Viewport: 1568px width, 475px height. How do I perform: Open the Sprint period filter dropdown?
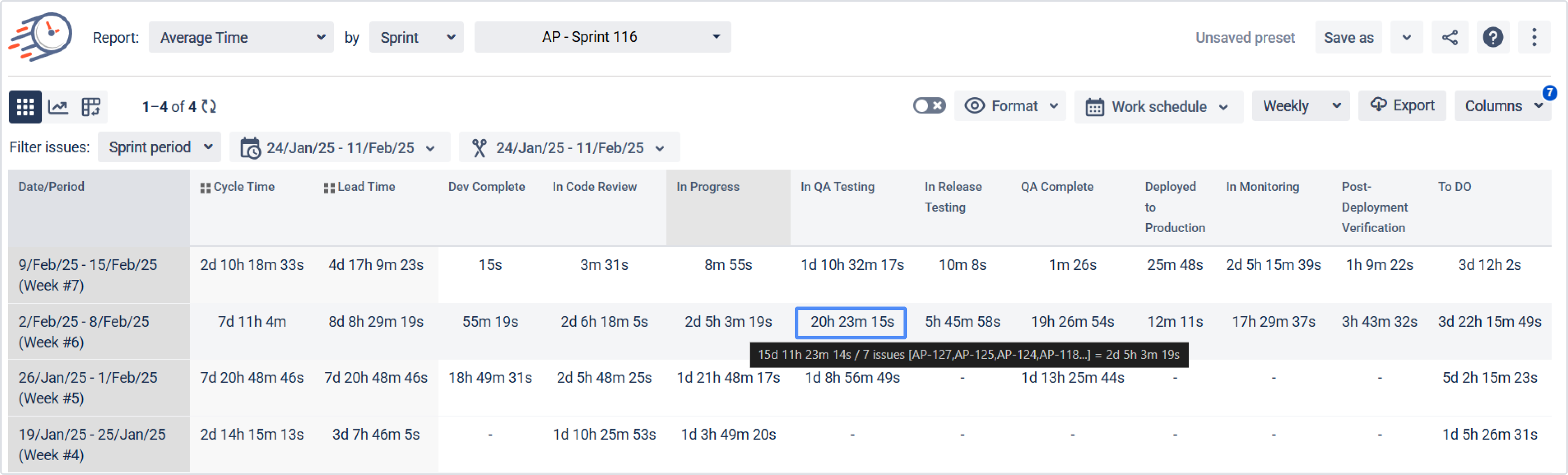[159, 148]
